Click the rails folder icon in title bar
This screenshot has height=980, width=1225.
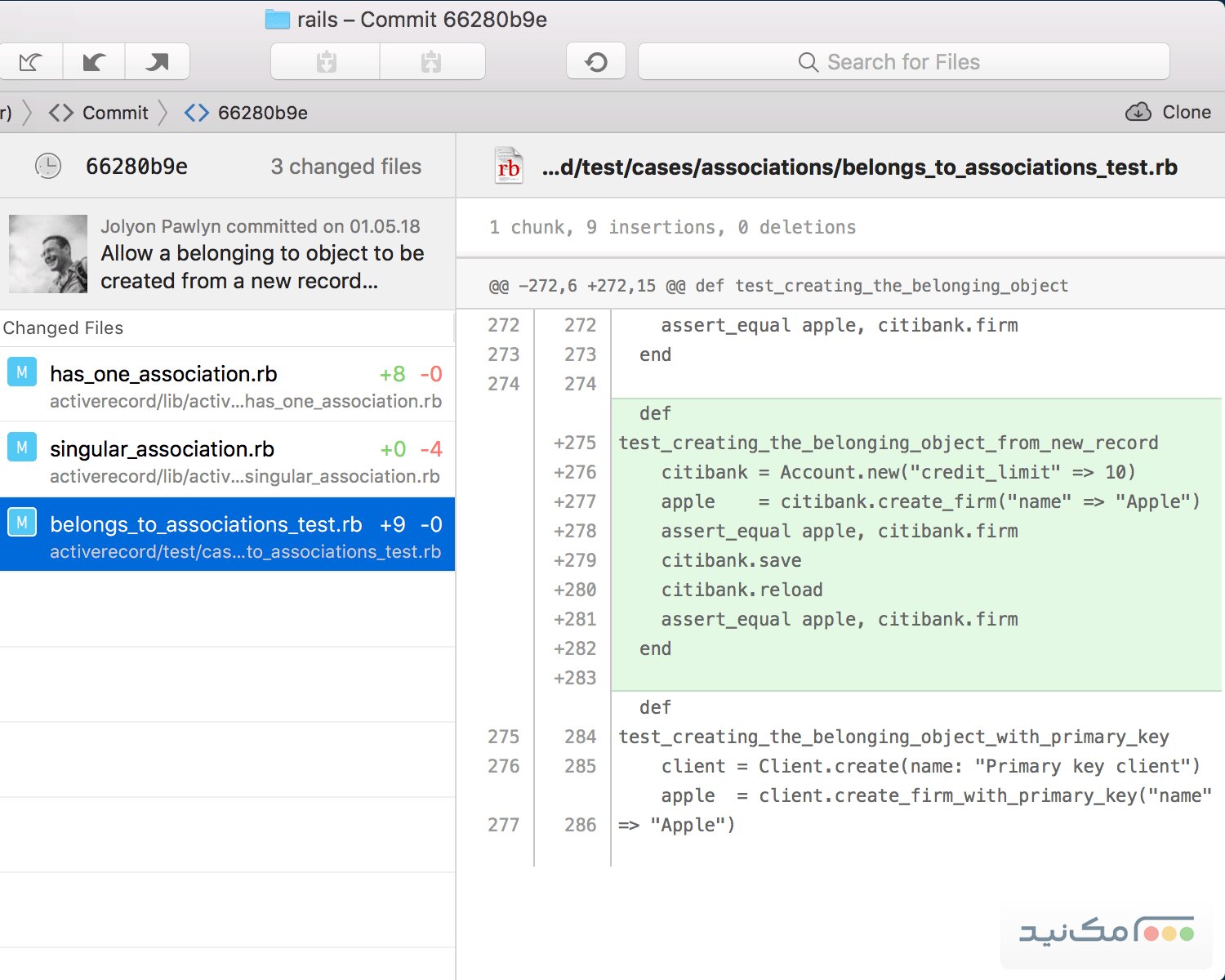coord(278,20)
